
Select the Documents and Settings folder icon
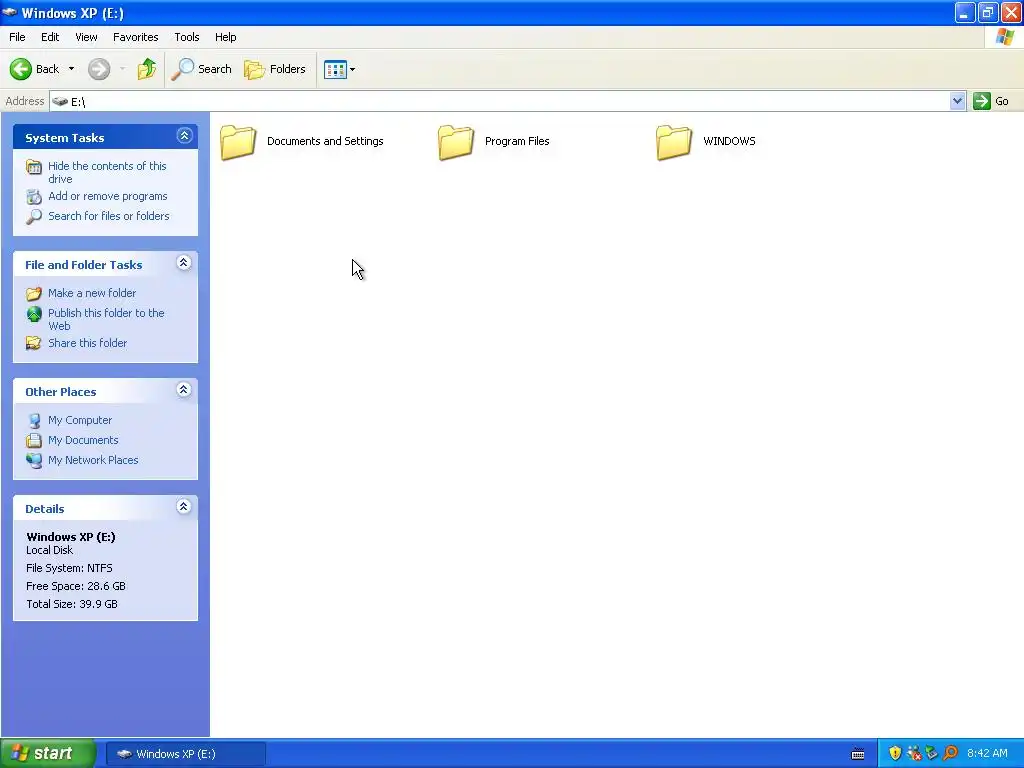(x=238, y=142)
